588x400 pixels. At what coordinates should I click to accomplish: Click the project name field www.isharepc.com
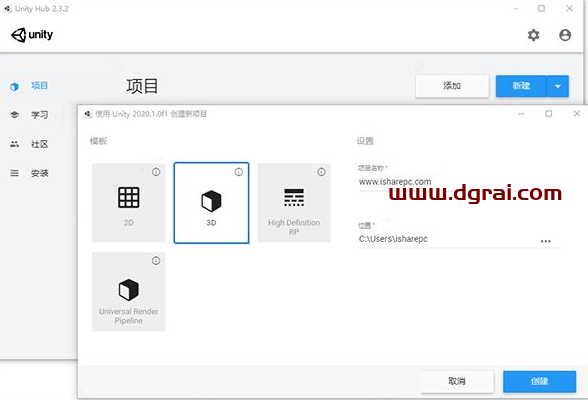(x=458, y=182)
